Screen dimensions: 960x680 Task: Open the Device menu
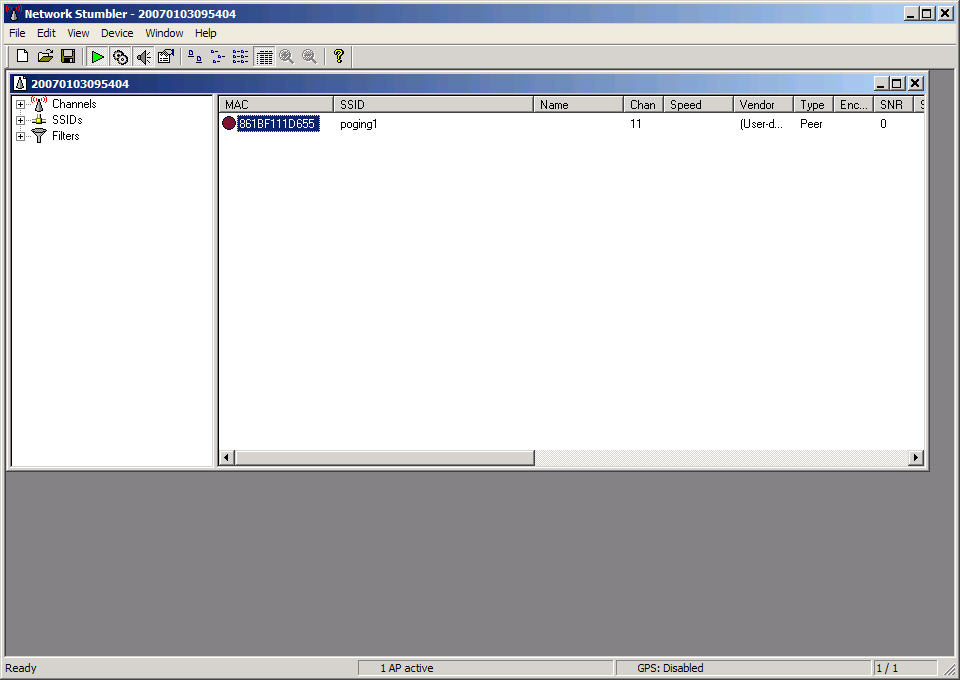[x=117, y=33]
